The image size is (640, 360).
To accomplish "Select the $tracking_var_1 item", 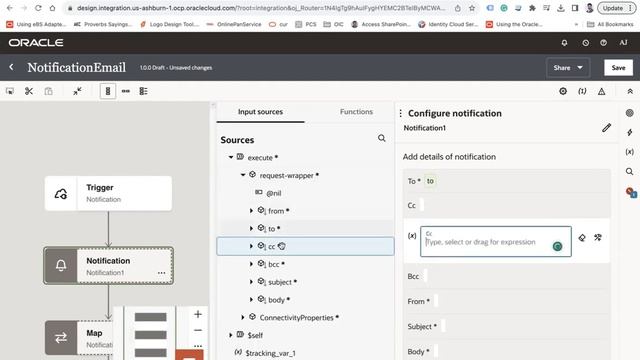I will point(270,353).
